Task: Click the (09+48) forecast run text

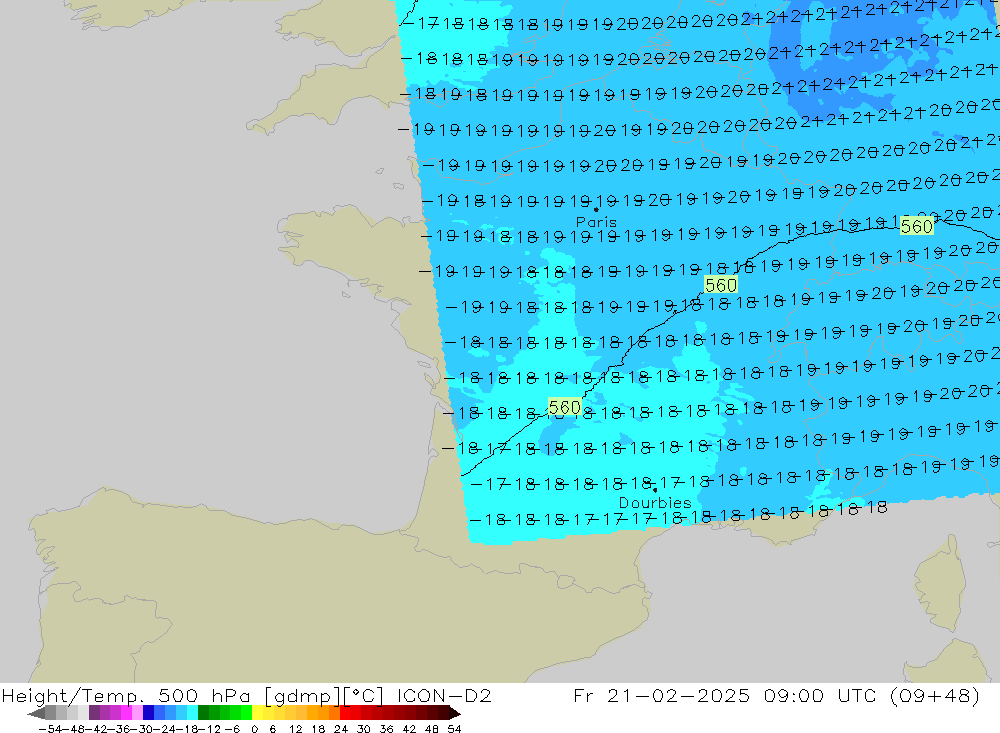Action: (935, 696)
